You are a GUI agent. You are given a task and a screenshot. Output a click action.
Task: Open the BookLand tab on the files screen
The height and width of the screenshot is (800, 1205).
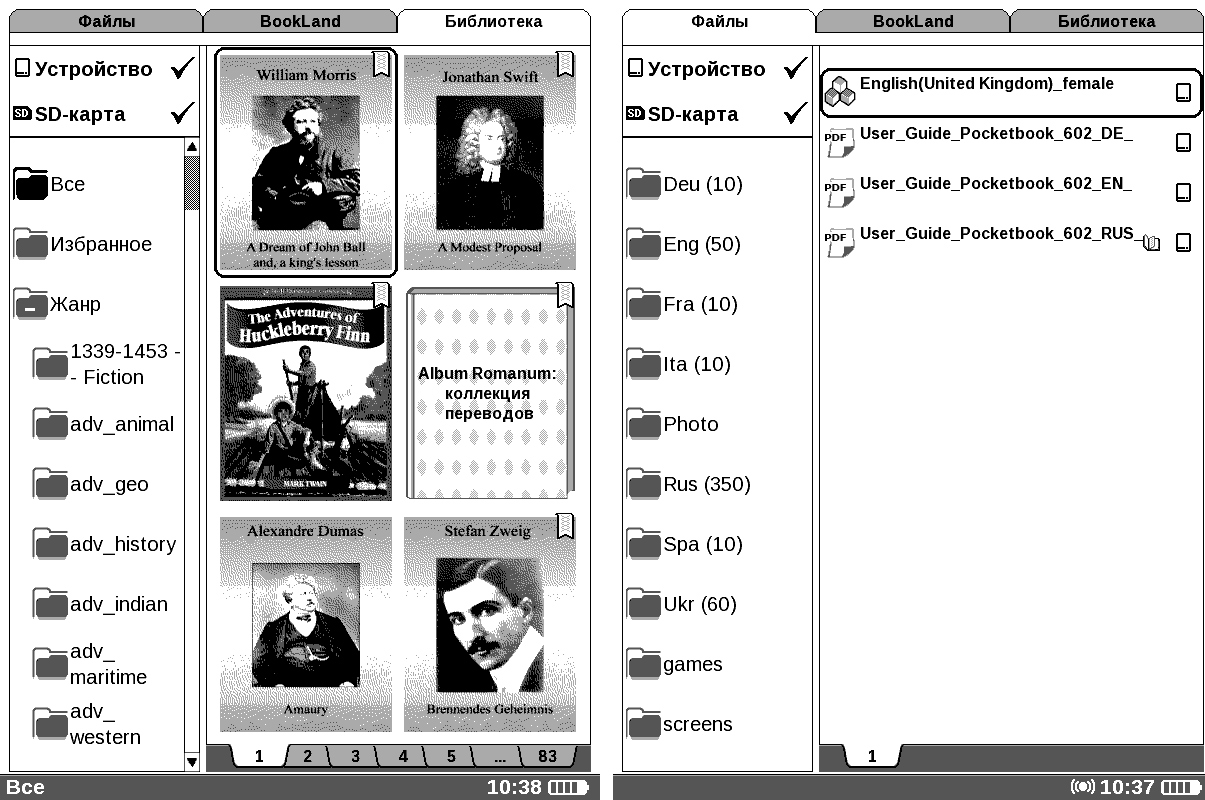[913, 21]
